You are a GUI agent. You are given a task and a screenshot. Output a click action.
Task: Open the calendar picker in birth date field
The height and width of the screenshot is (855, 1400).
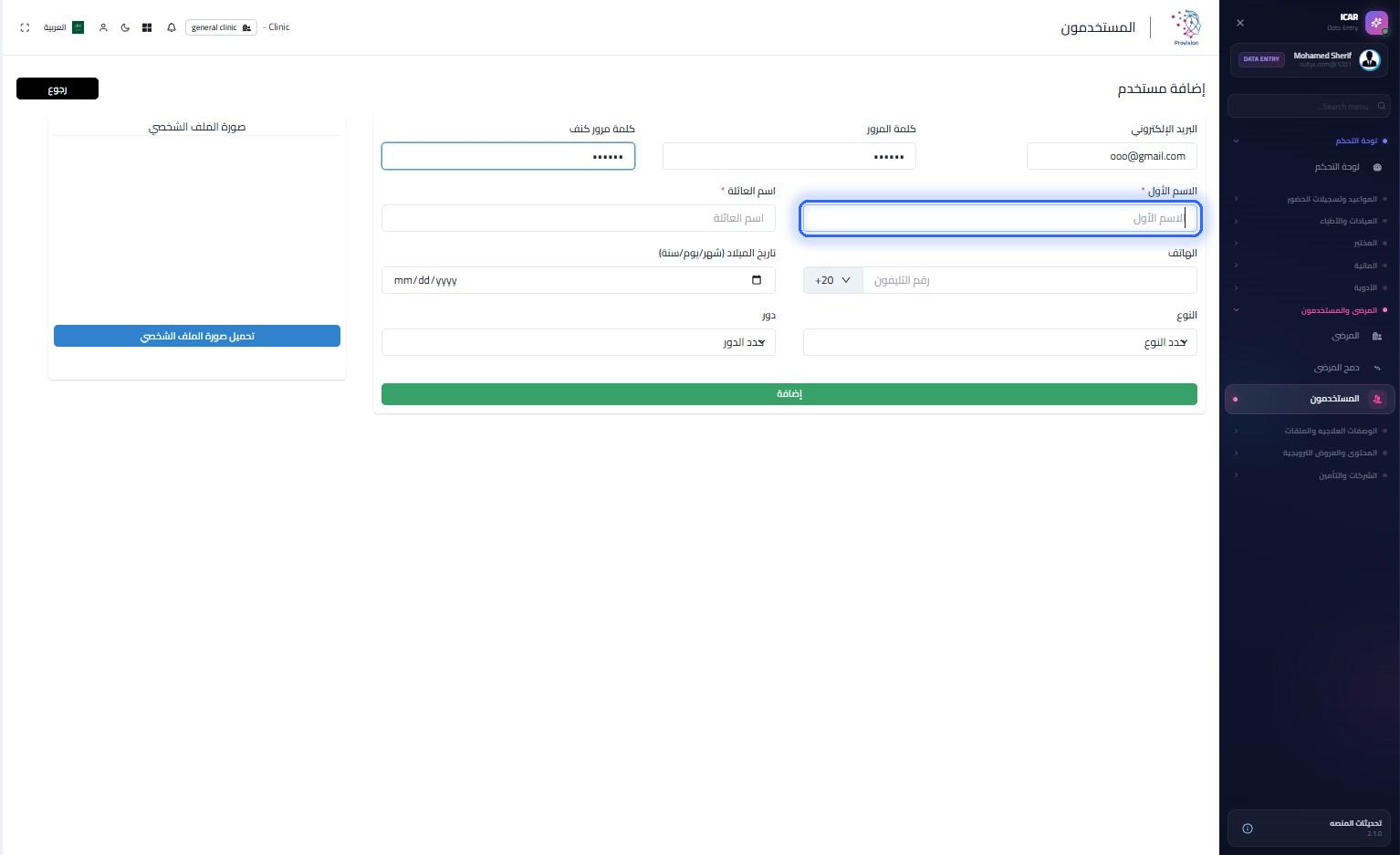[757, 280]
